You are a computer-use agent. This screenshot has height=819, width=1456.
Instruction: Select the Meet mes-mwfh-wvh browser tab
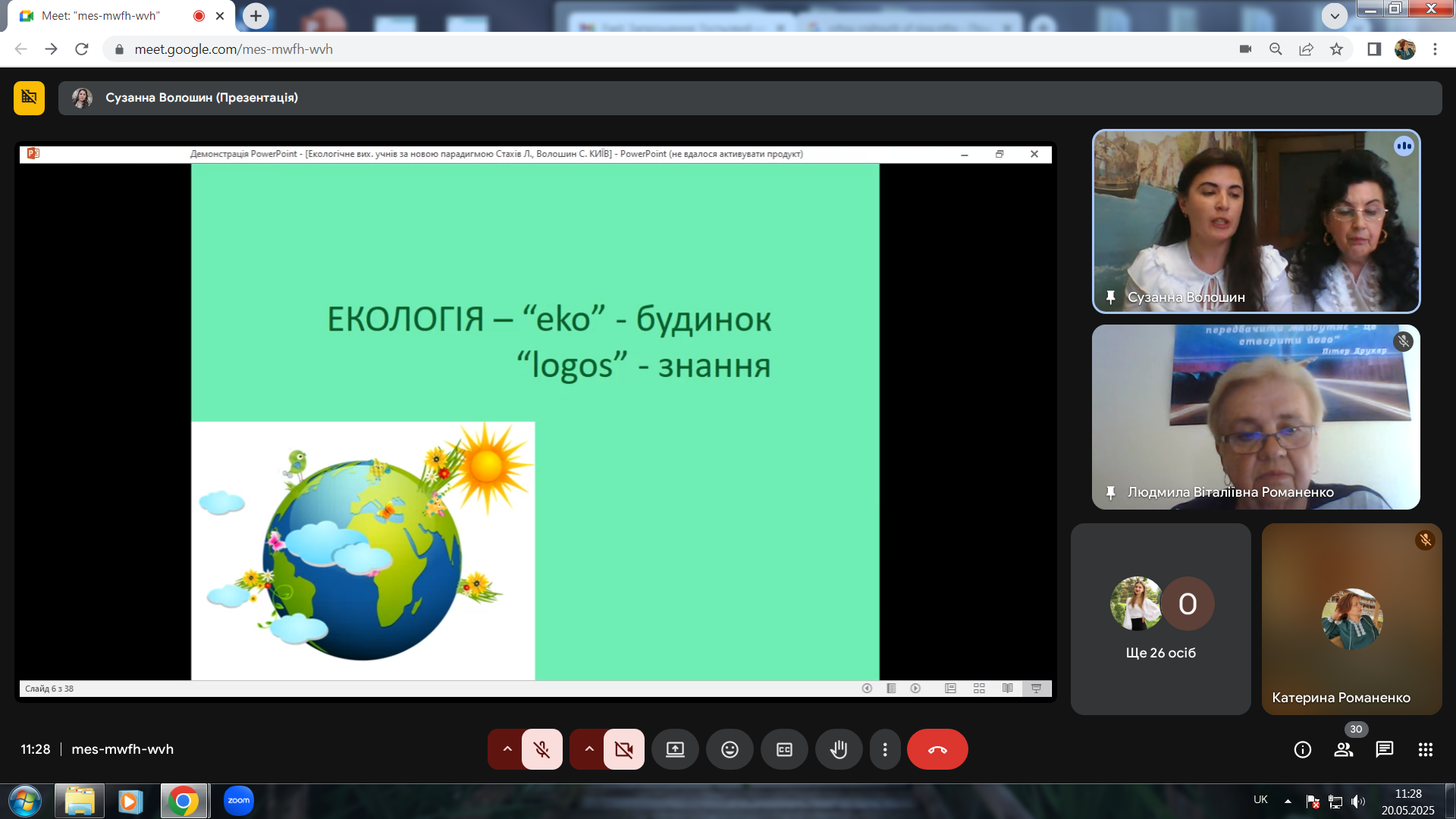pyautogui.click(x=101, y=15)
